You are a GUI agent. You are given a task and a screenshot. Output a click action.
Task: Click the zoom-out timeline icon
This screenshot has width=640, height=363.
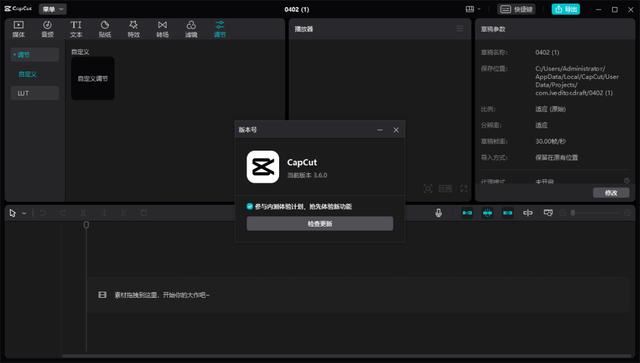coord(563,213)
